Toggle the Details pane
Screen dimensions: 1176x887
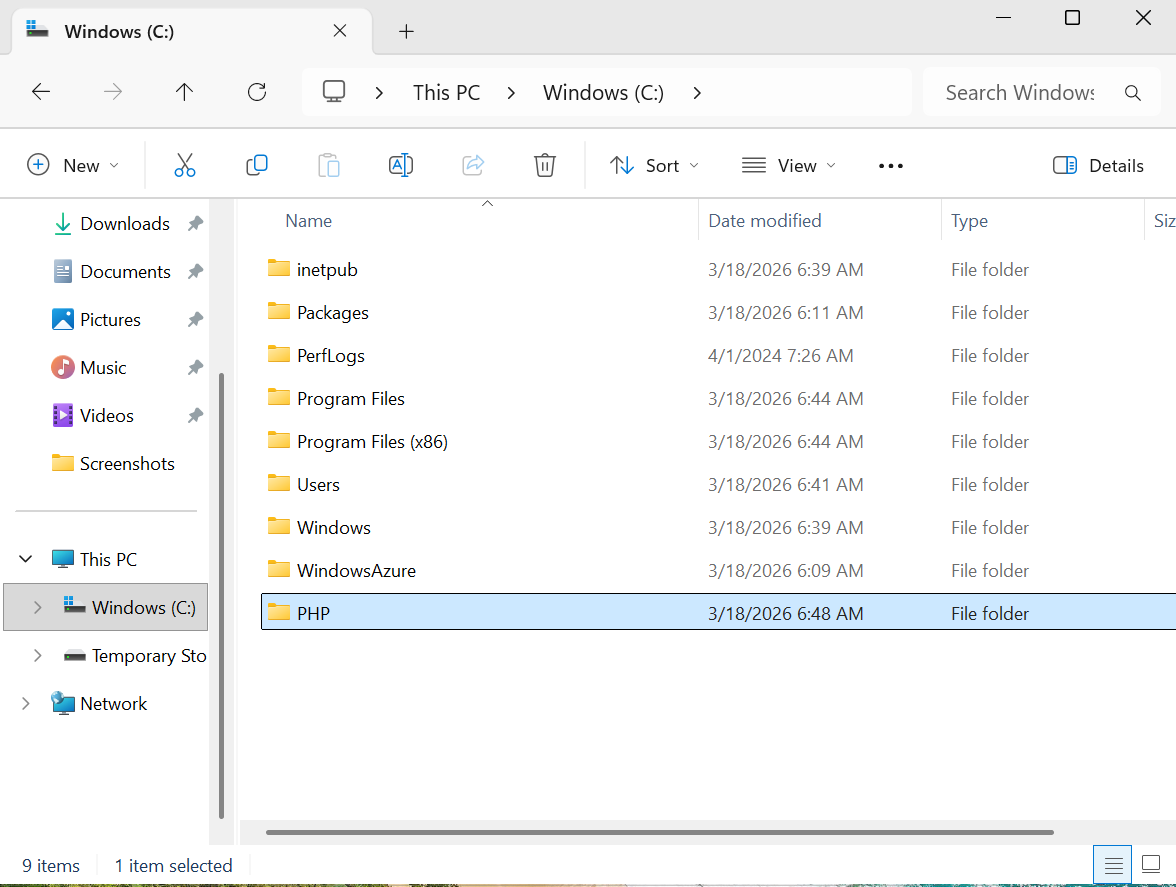[1098, 166]
